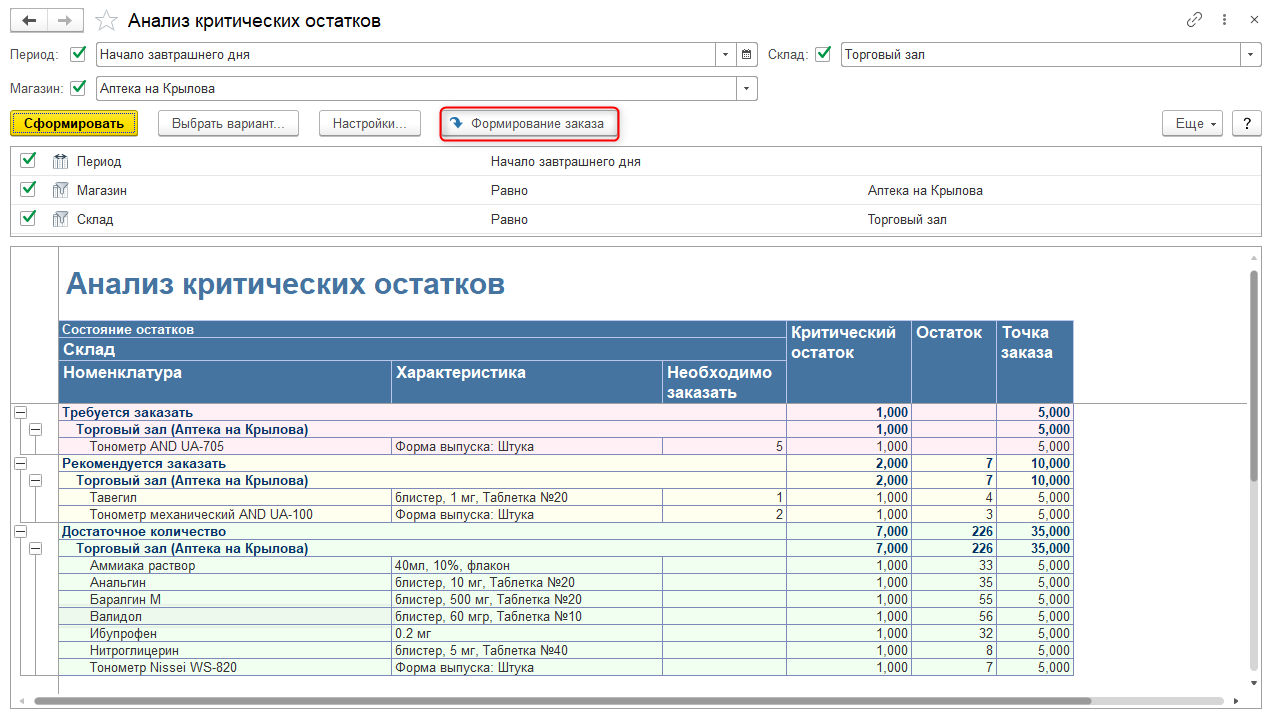Go back with the left arrow button
Image resolution: width=1270 pixels, height=717 pixels.
pos(28,20)
